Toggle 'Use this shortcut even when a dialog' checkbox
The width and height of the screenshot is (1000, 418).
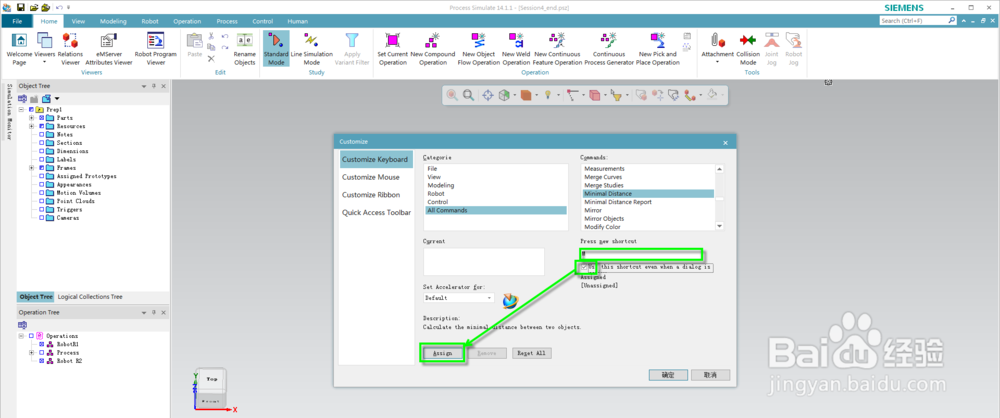[x=584, y=267]
